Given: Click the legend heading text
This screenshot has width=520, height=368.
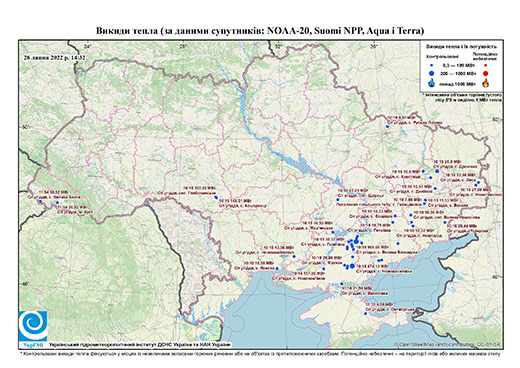Looking at the screenshot, I should click(x=462, y=47).
